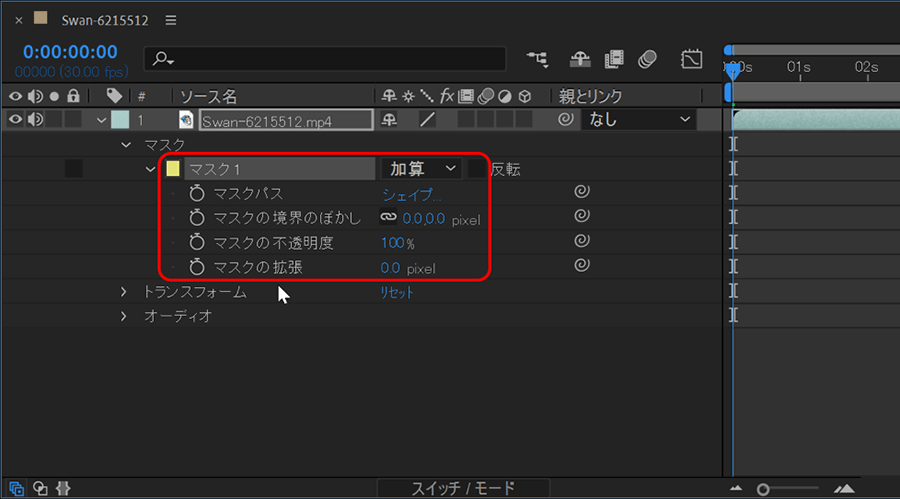Enable stopwatch for マスクの拡張
Screen dimensions: 900x499
197,266
